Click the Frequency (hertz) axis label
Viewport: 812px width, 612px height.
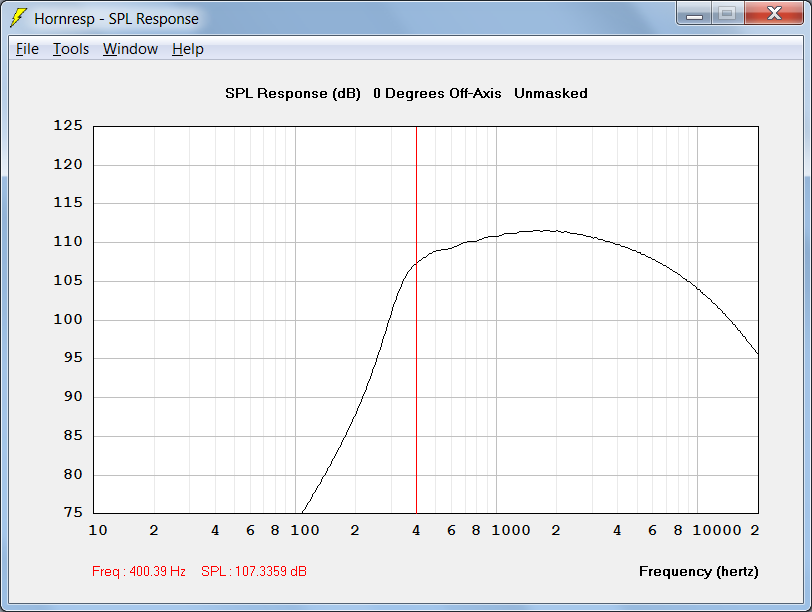[x=699, y=571]
